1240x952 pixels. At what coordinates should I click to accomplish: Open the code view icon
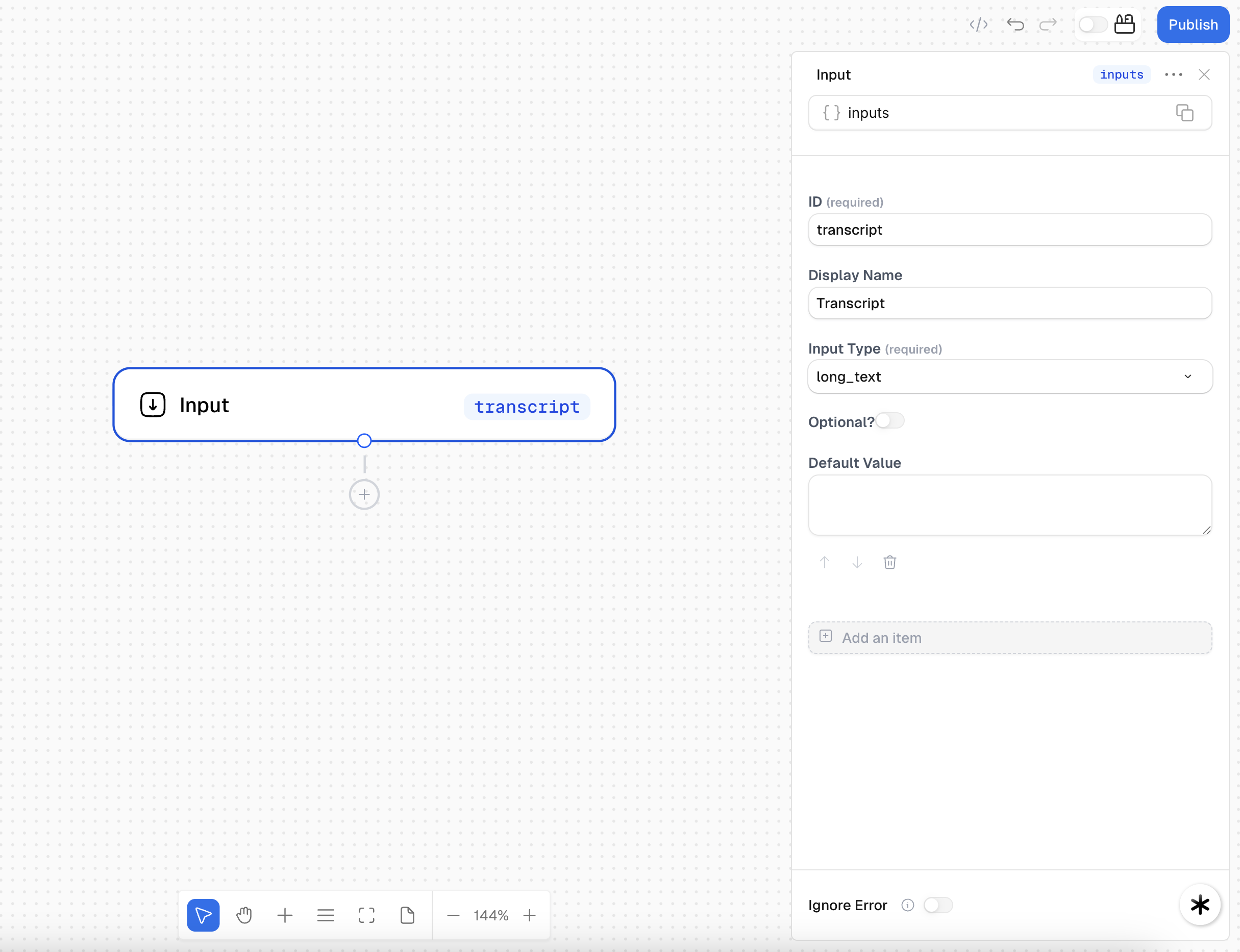click(x=978, y=24)
